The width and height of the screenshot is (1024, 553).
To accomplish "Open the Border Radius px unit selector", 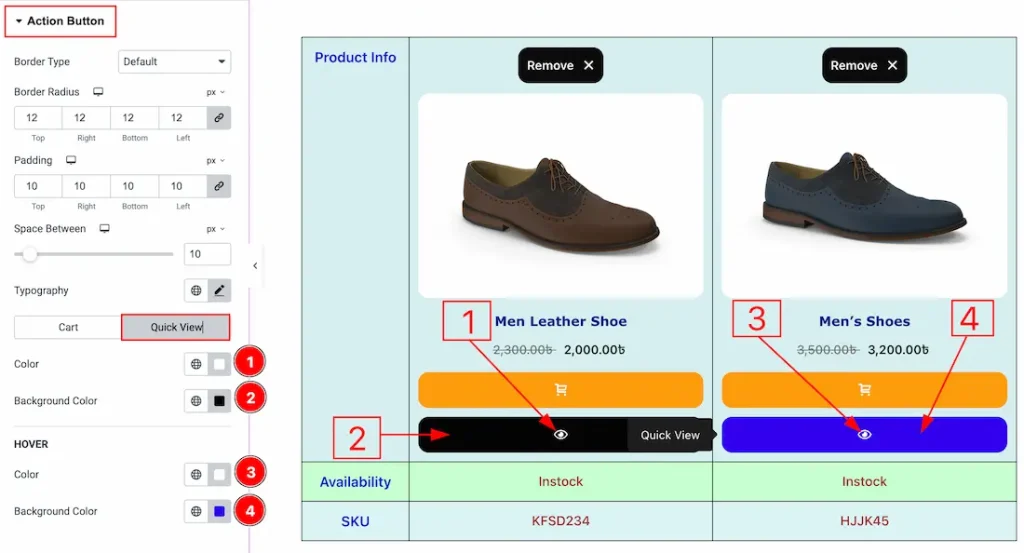I will (x=216, y=92).
